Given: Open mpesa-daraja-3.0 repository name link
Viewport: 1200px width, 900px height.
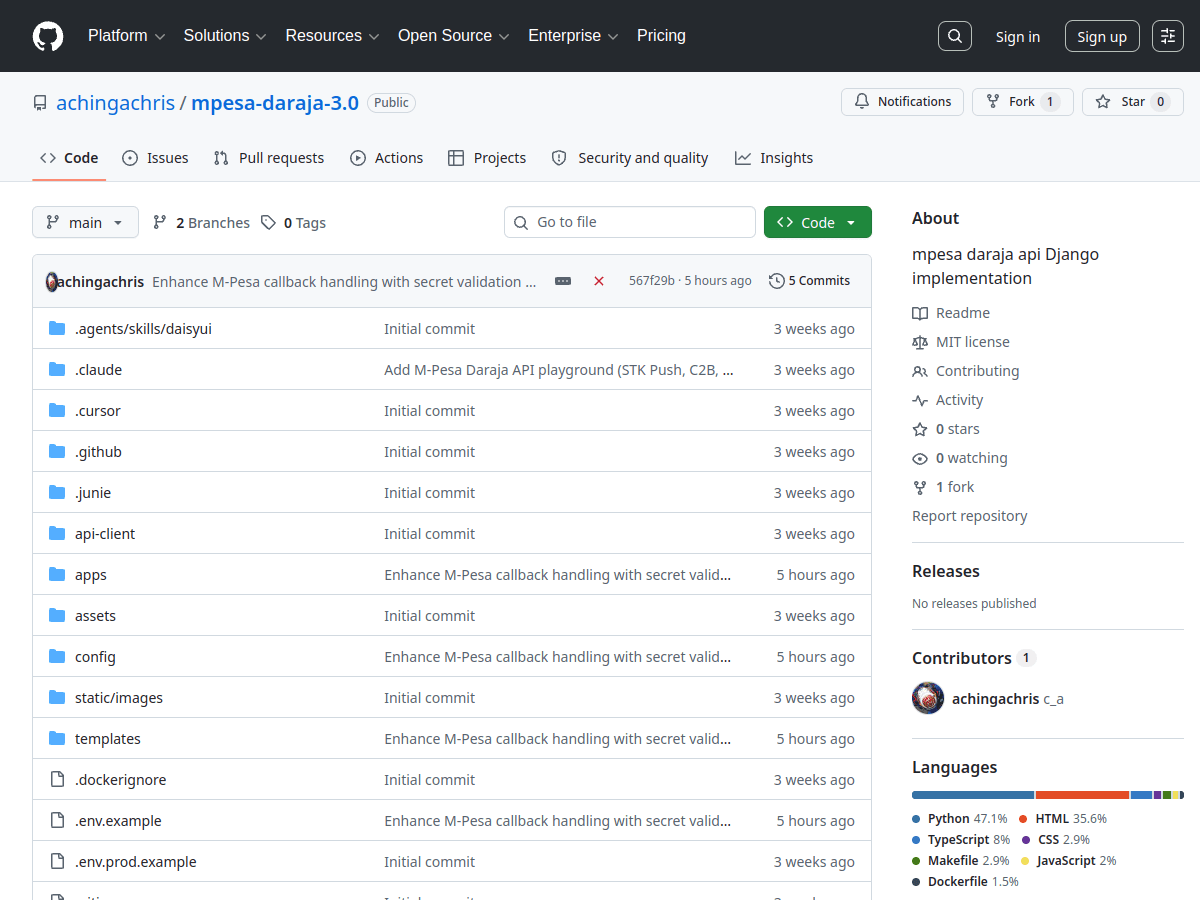Looking at the screenshot, I should (275, 103).
